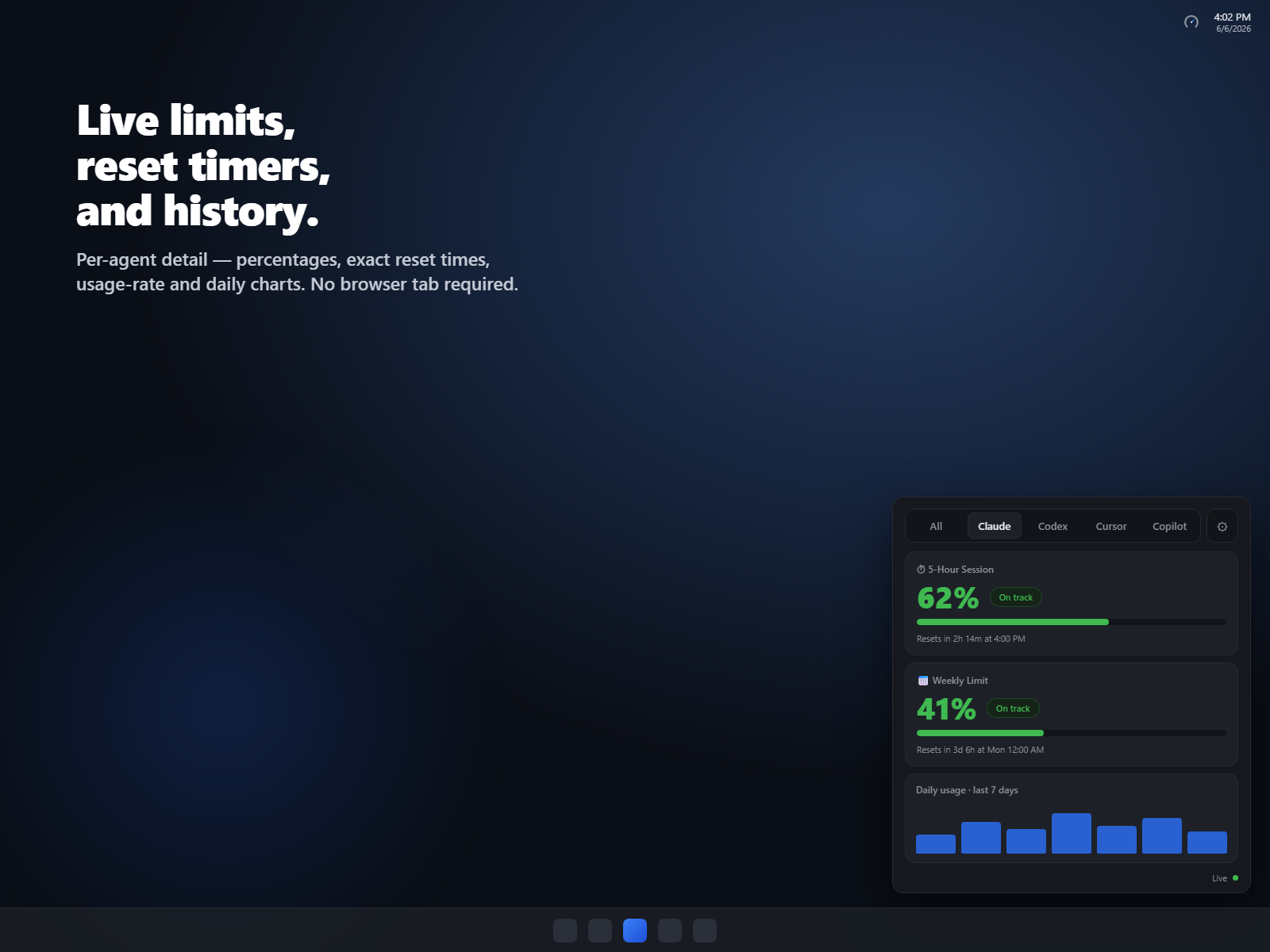1270x952 pixels.
Task: Click the 4:02 PM system clock
Action: 1232,17
